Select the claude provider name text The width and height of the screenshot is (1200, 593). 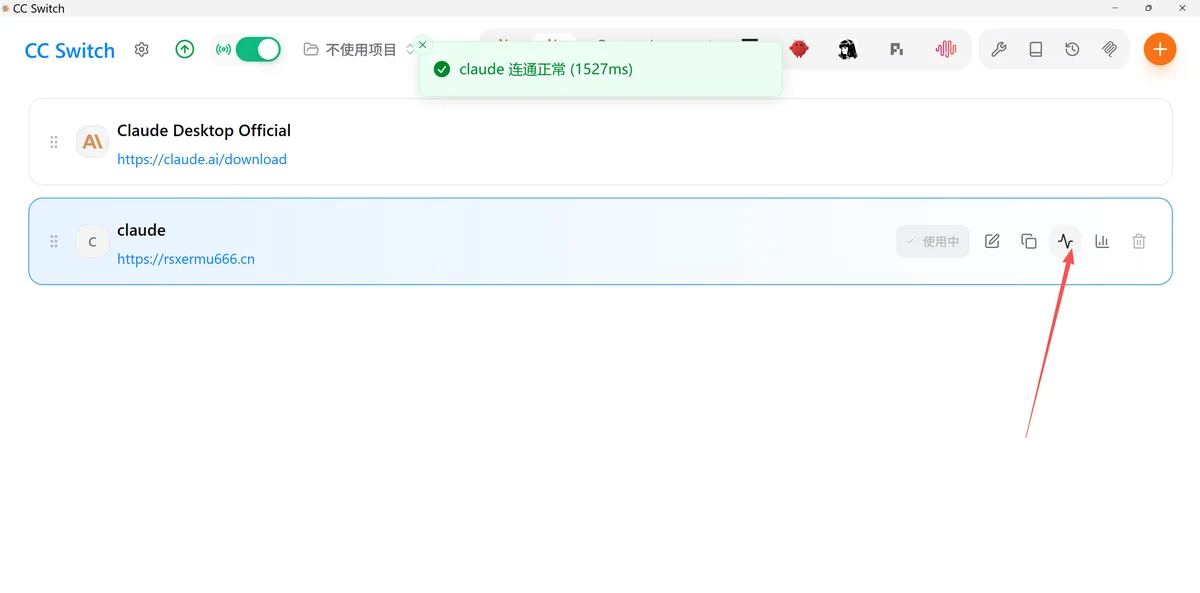141,230
